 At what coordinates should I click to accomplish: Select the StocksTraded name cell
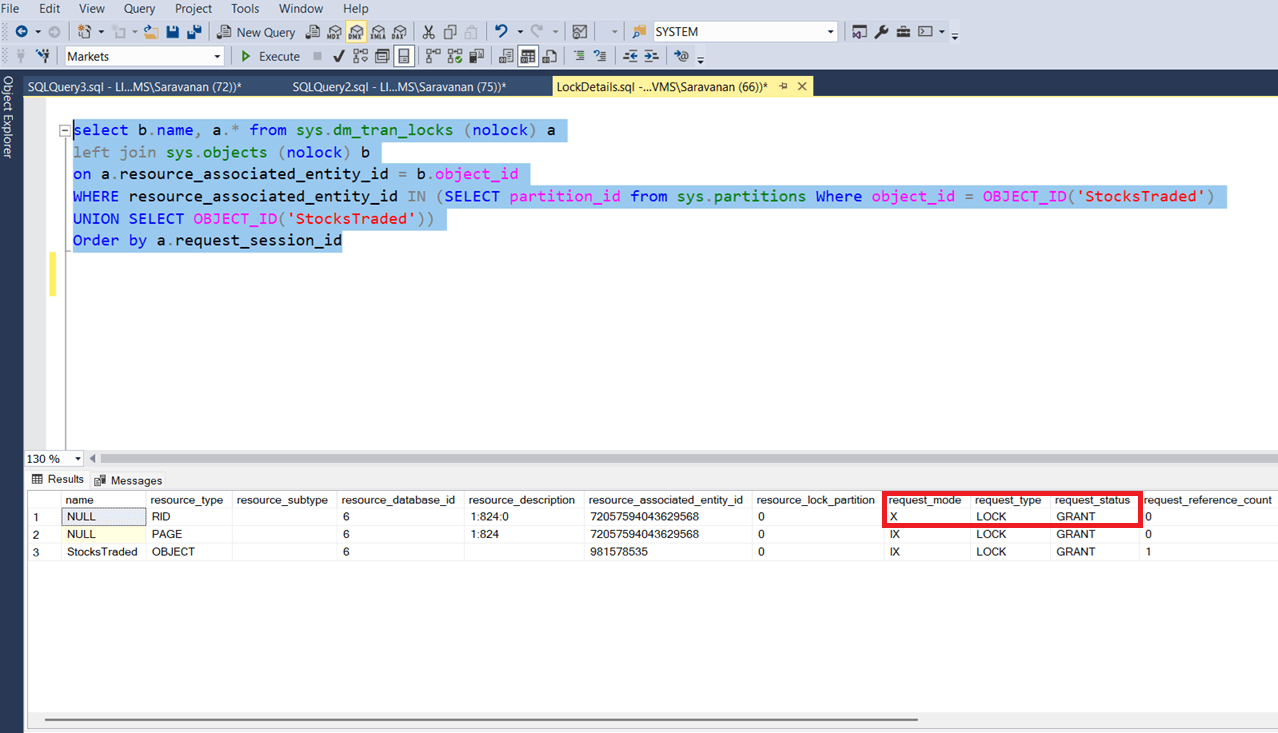(102, 552)
